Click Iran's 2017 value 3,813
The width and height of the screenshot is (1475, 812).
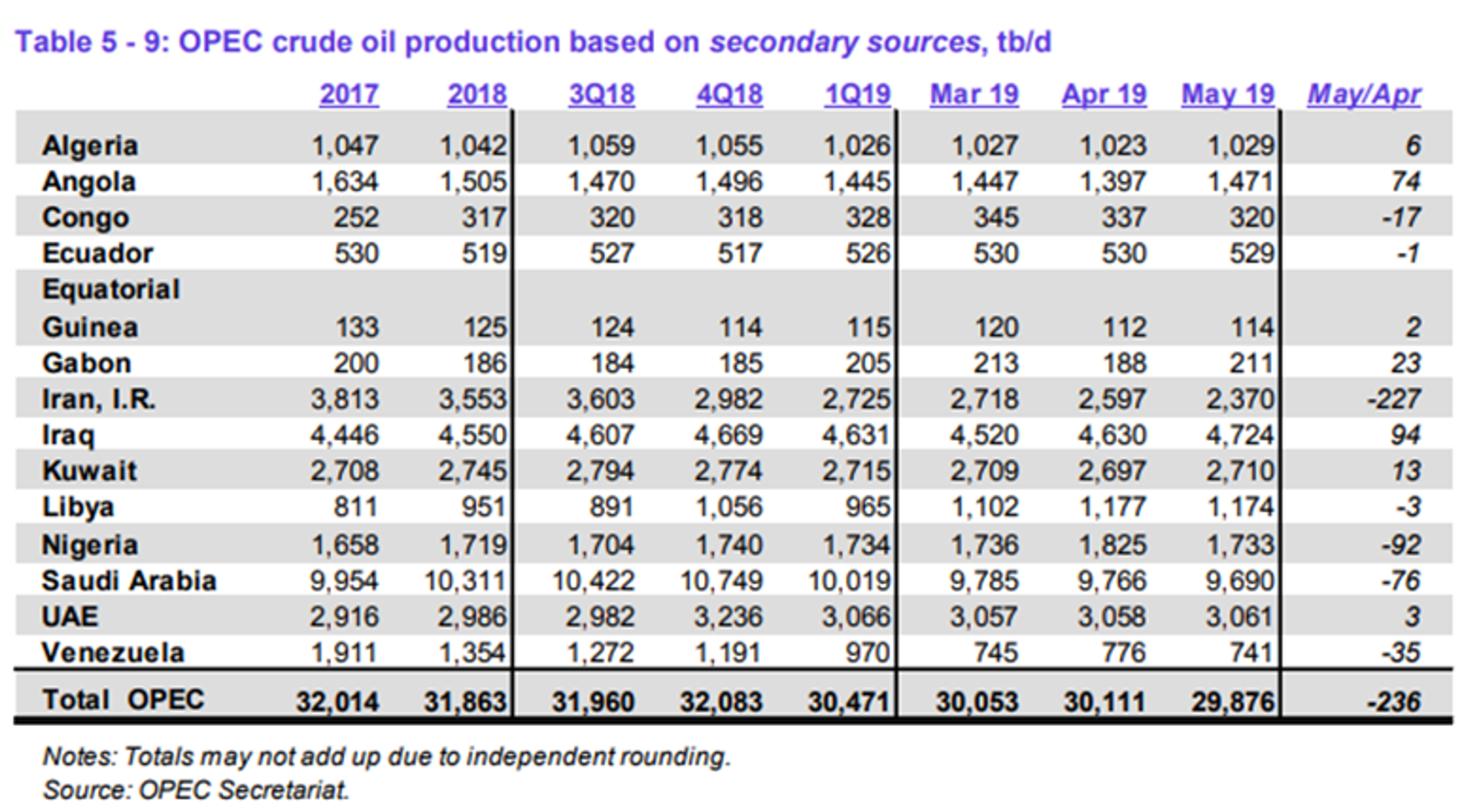345,399
